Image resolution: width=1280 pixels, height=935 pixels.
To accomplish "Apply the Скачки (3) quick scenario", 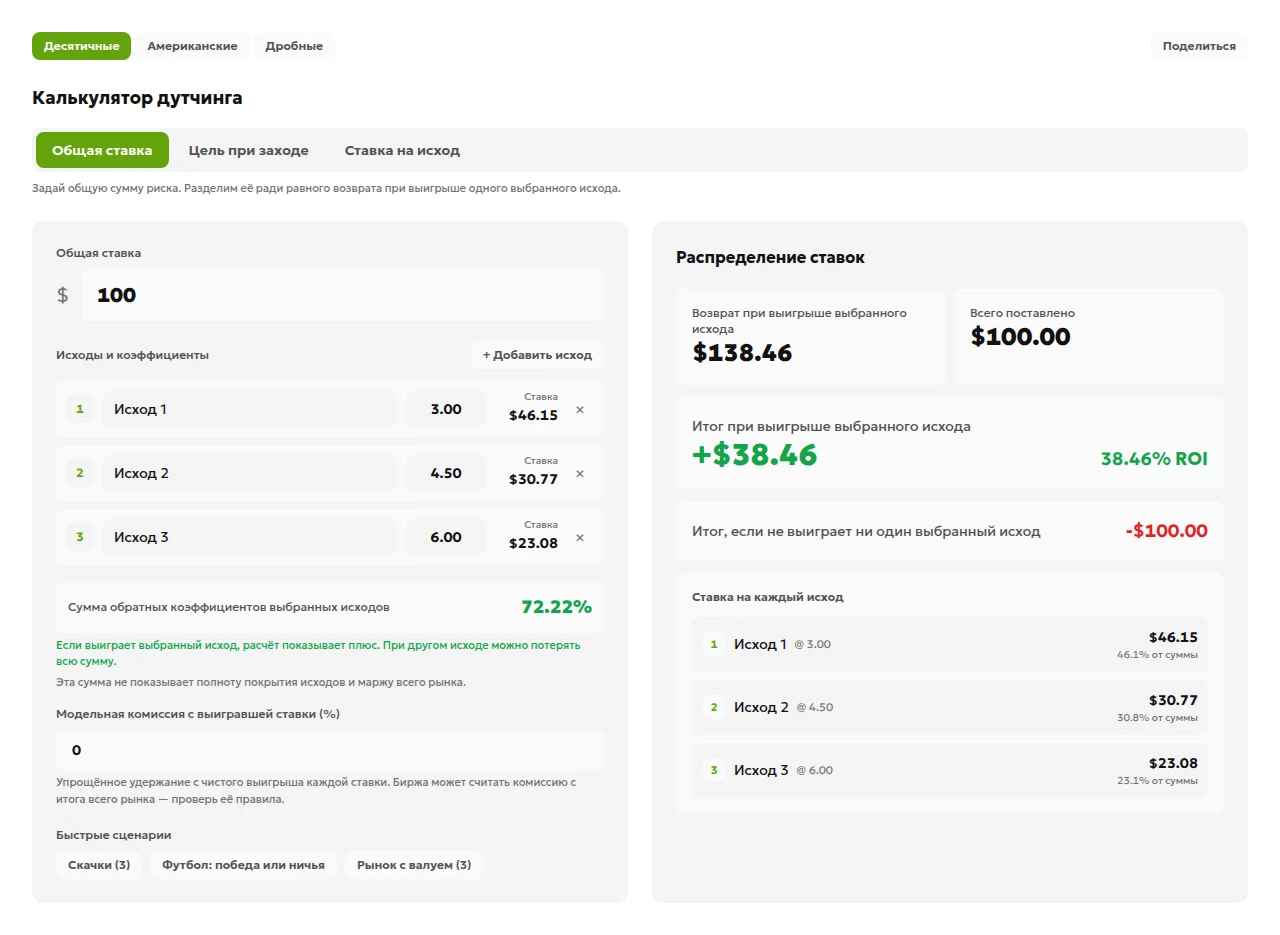I will click(99, 865).
